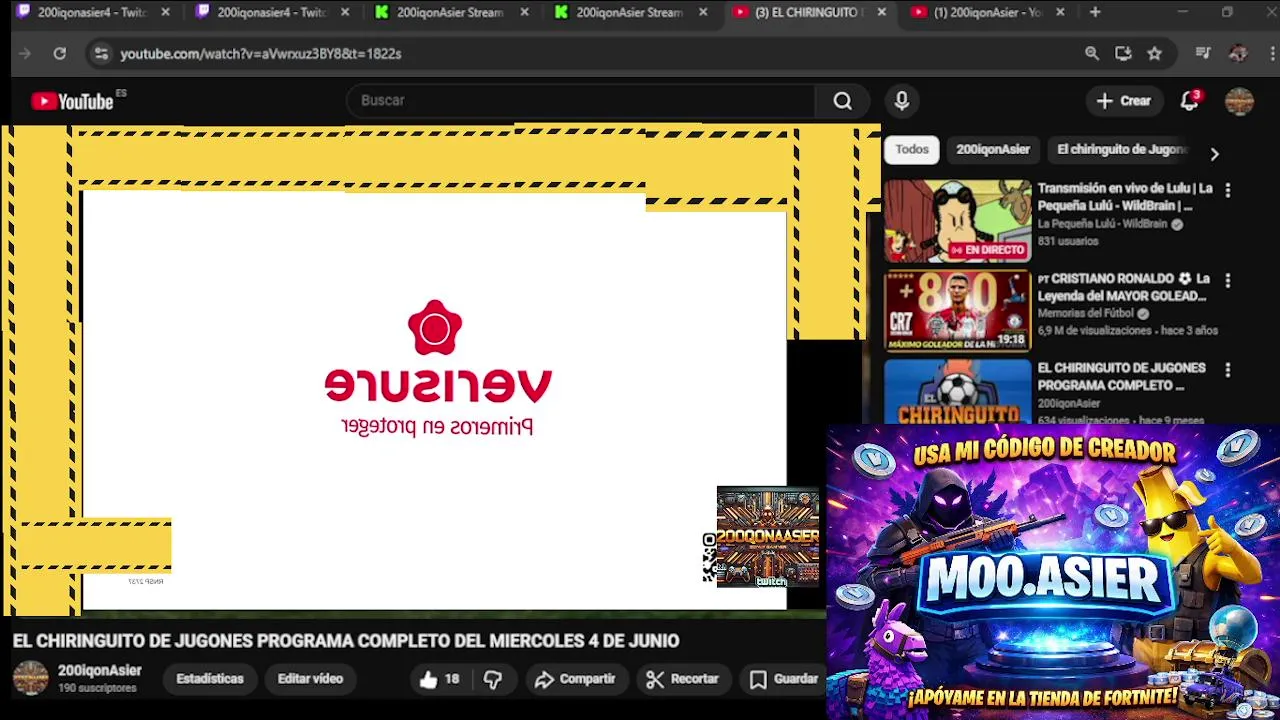Click the browser zoom magnifier icon

pos(1092,54)
